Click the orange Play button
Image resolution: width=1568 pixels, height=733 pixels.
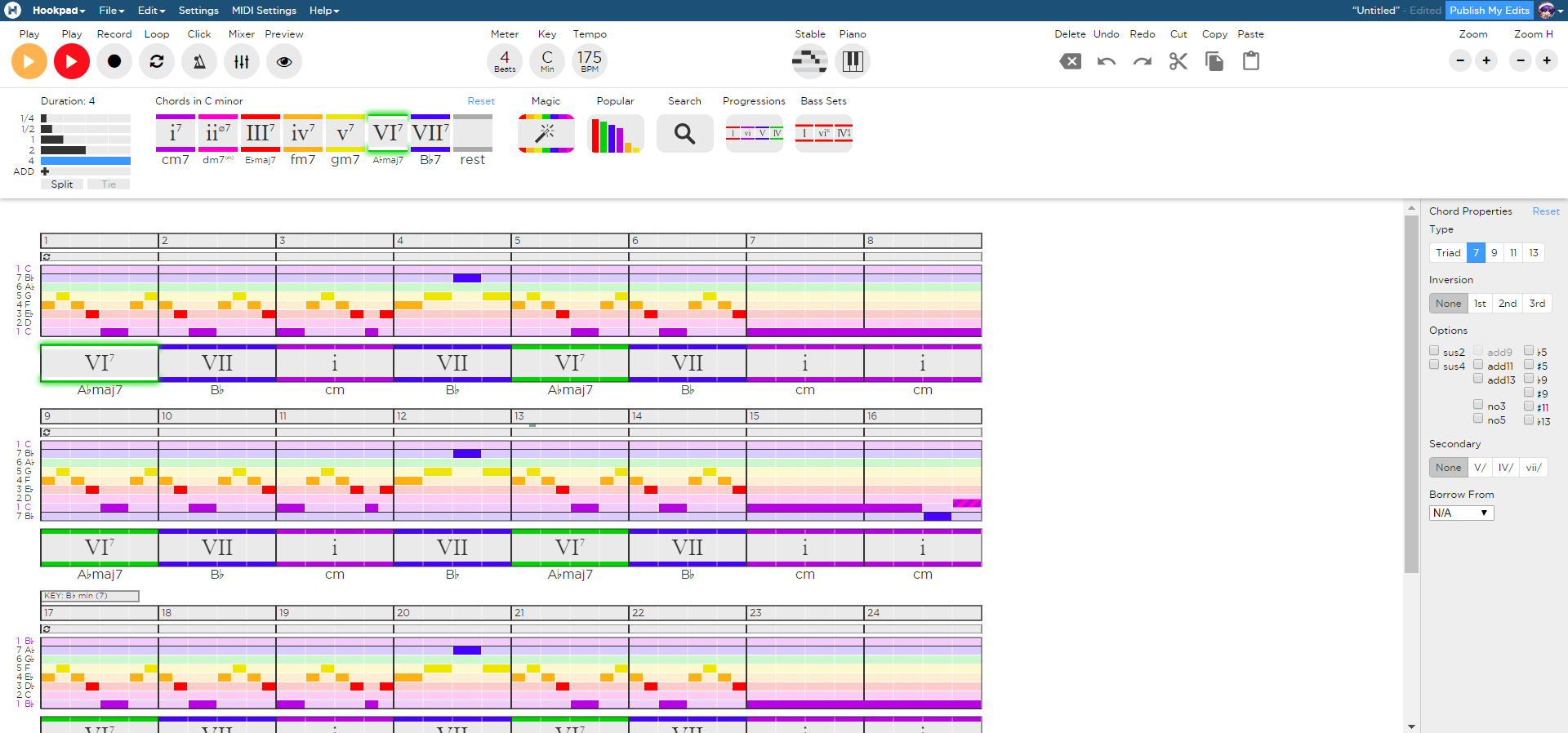(x=29, y=61)
